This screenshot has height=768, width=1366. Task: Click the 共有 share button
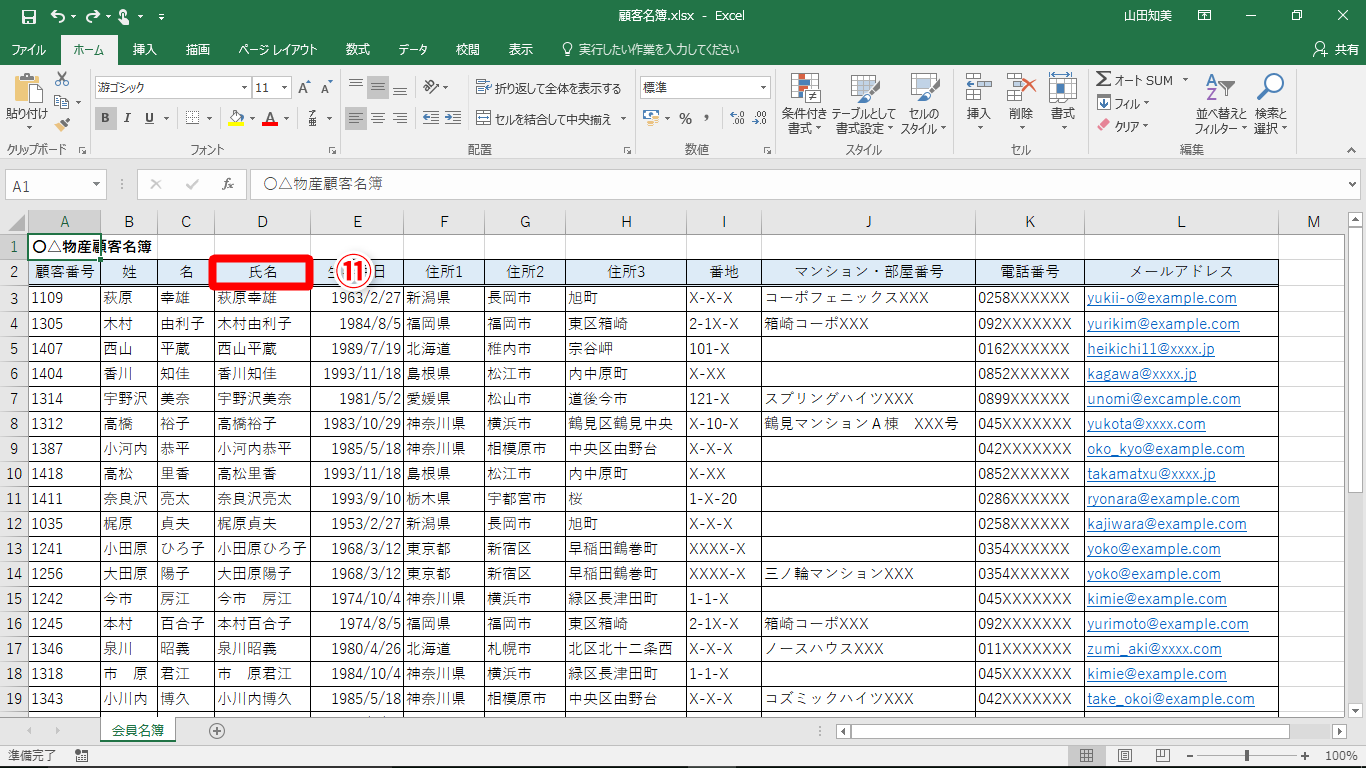[x=1336, y=49]
